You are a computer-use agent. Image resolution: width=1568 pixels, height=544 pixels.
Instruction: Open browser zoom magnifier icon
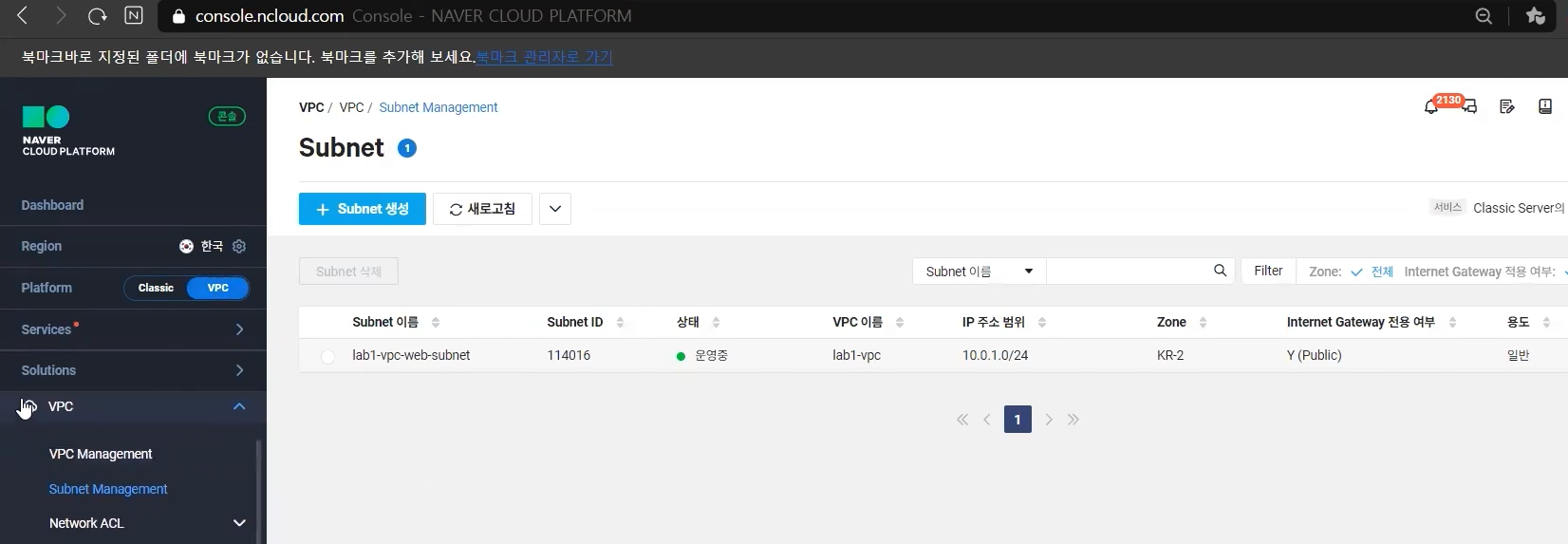[1484, 16]
